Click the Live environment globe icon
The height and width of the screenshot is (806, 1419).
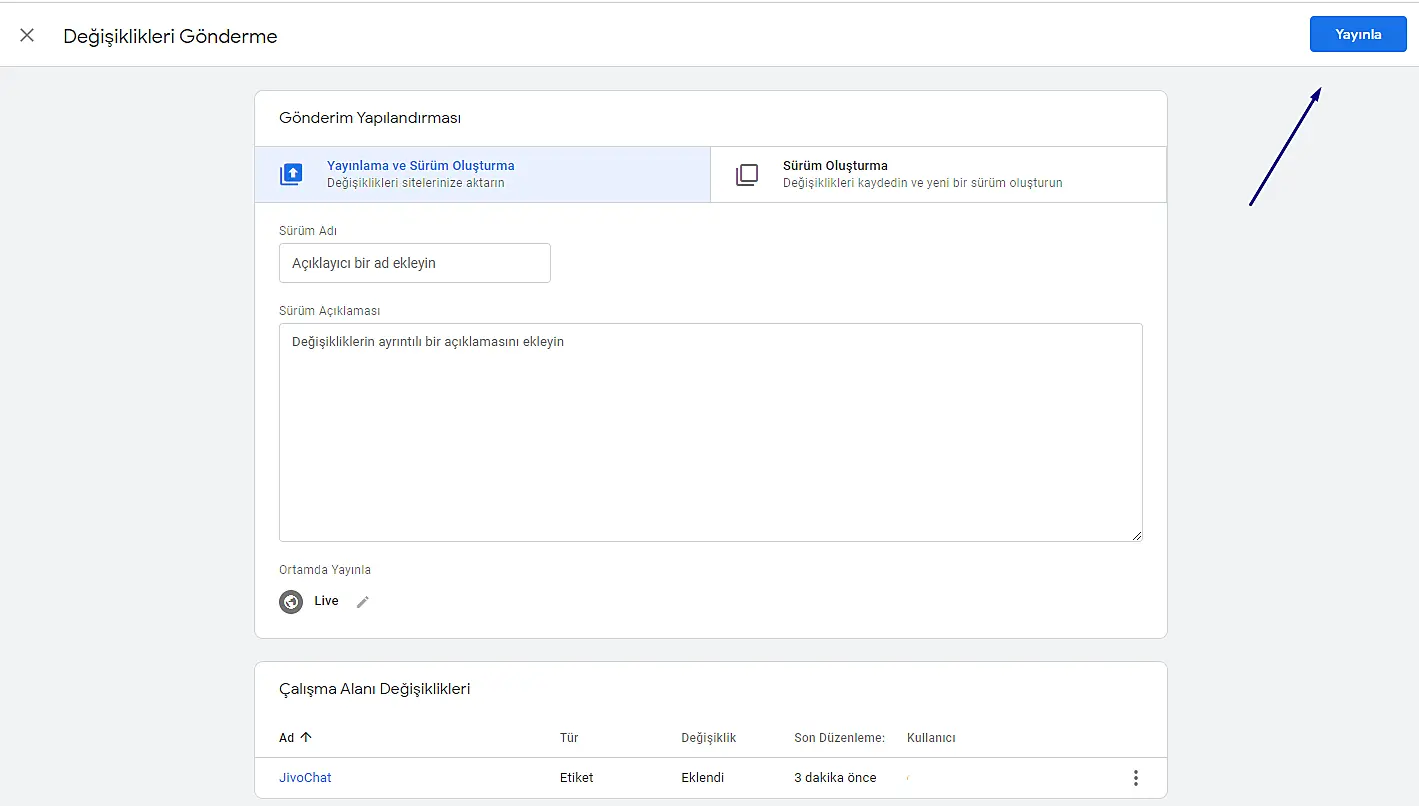click(x=291, y=602)
